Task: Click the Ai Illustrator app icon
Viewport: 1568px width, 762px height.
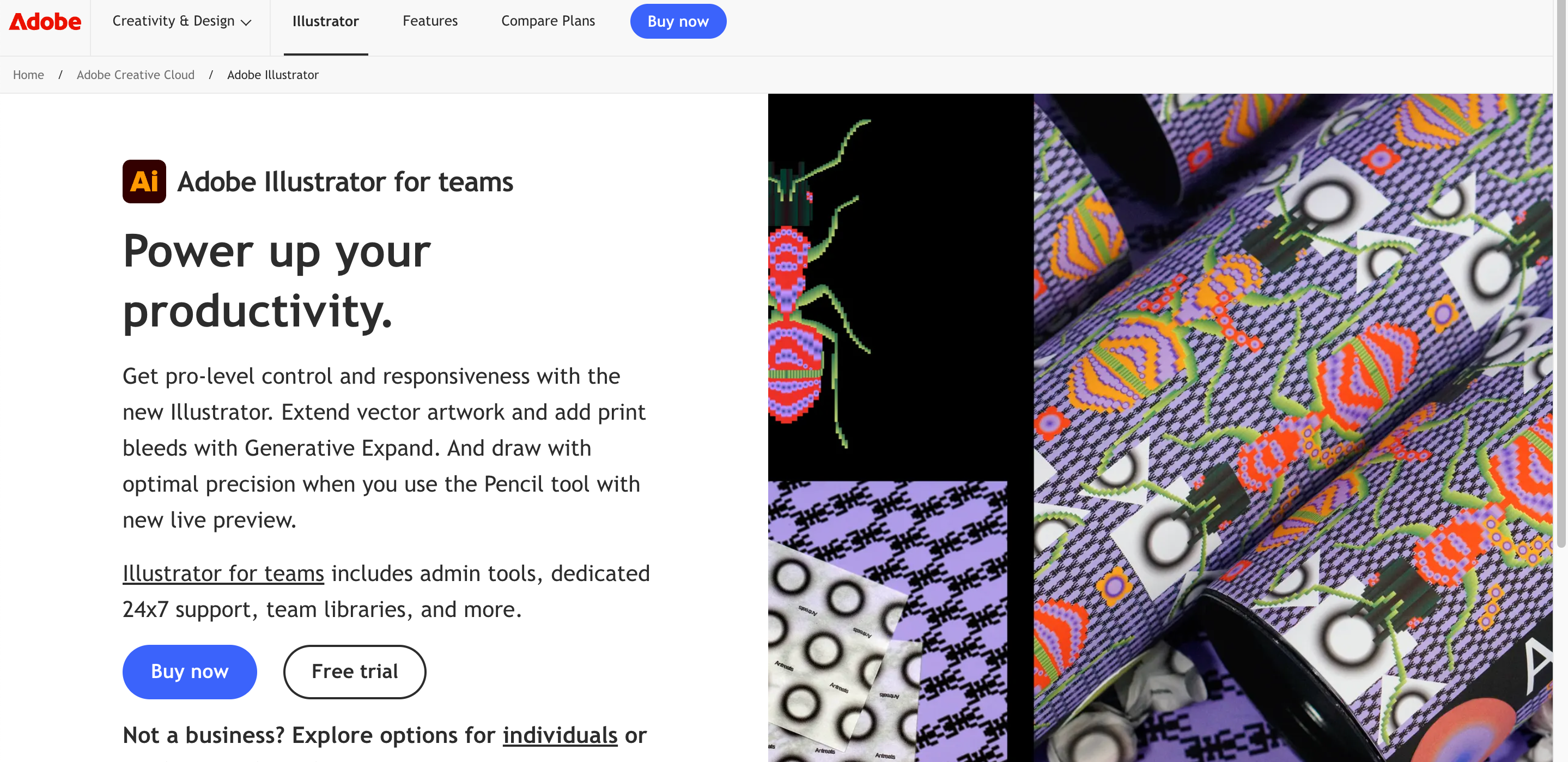Action: 144,182
